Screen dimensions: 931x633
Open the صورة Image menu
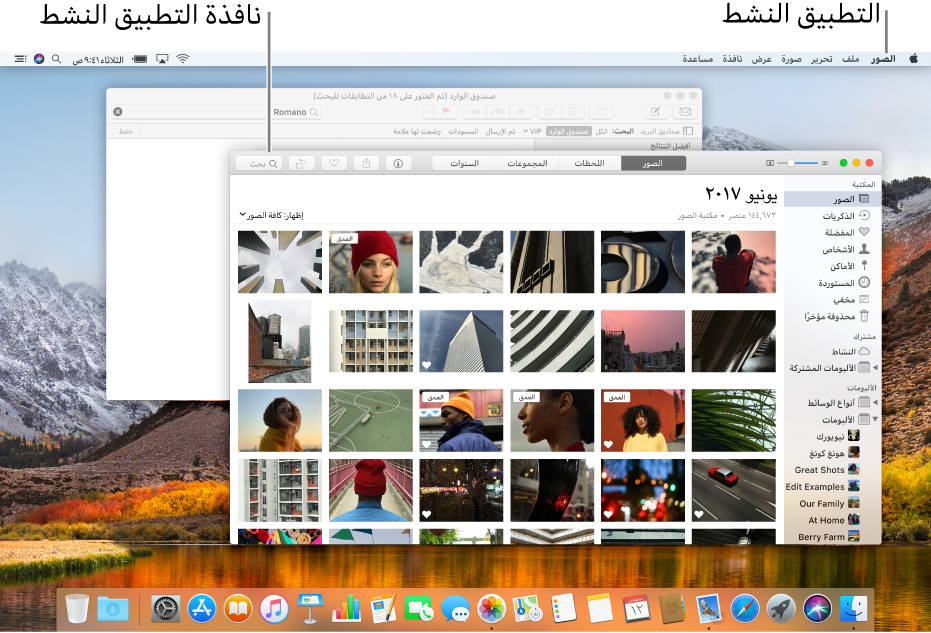(x=791, y=59)
